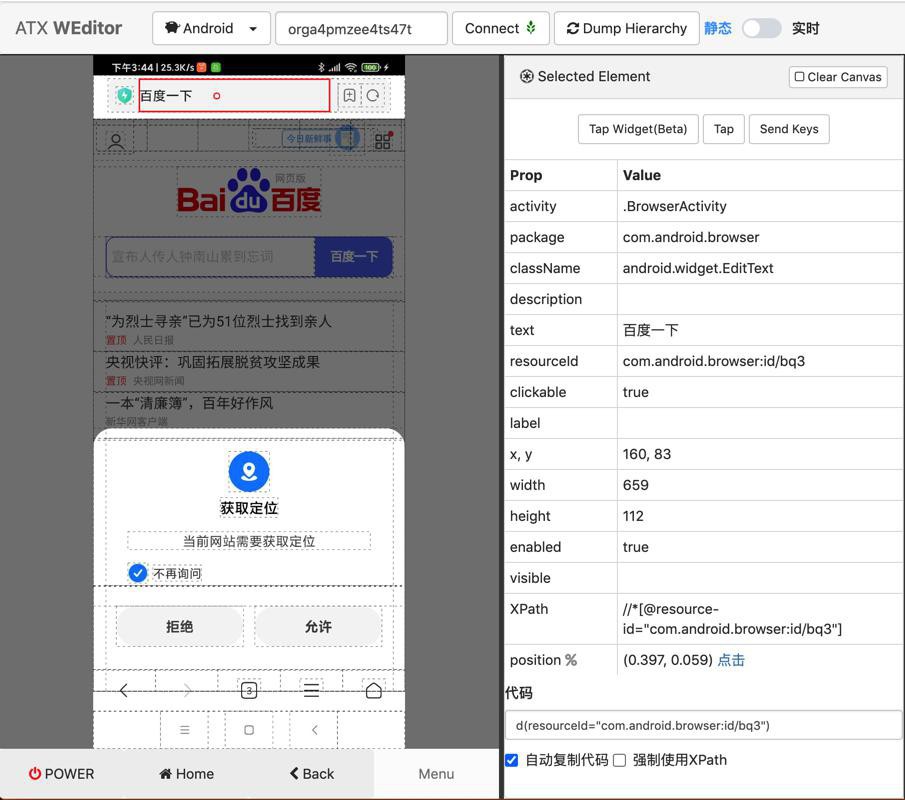Click Android home square nav icon
905x800 pixels.
click(249, 730)
